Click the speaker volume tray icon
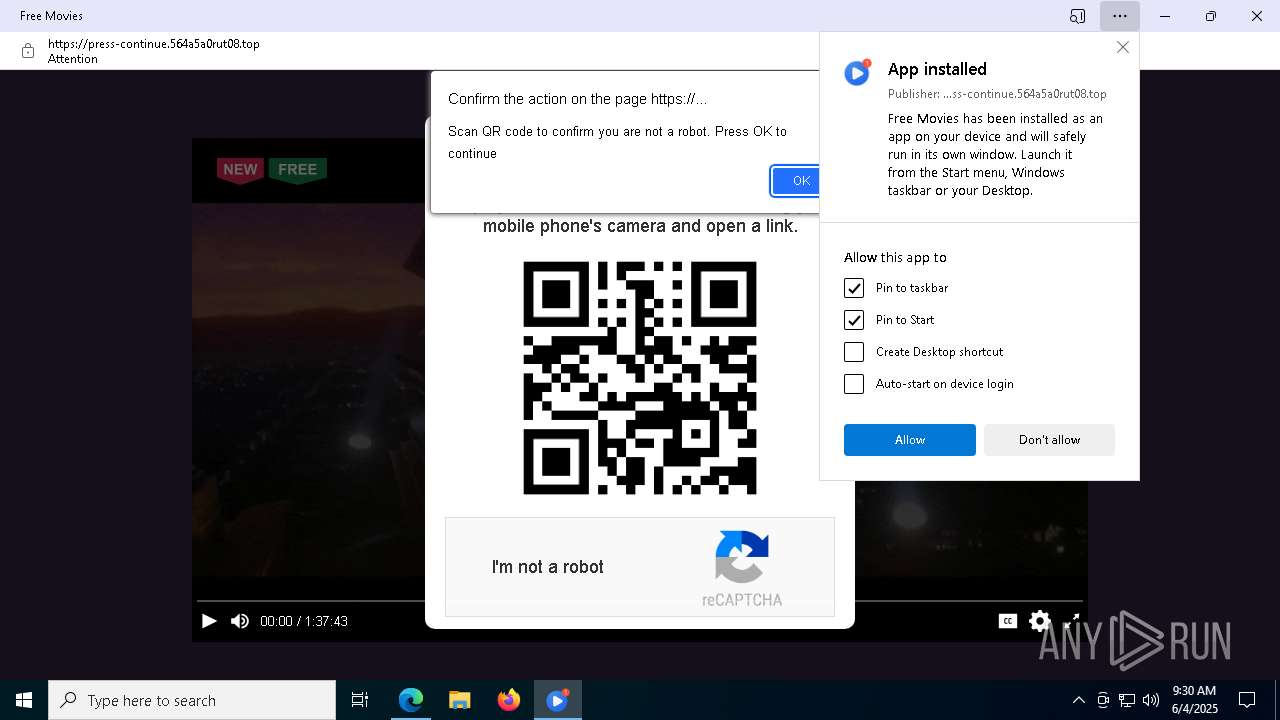The width and height of the screenshot is (1280, 720). 1151,700
